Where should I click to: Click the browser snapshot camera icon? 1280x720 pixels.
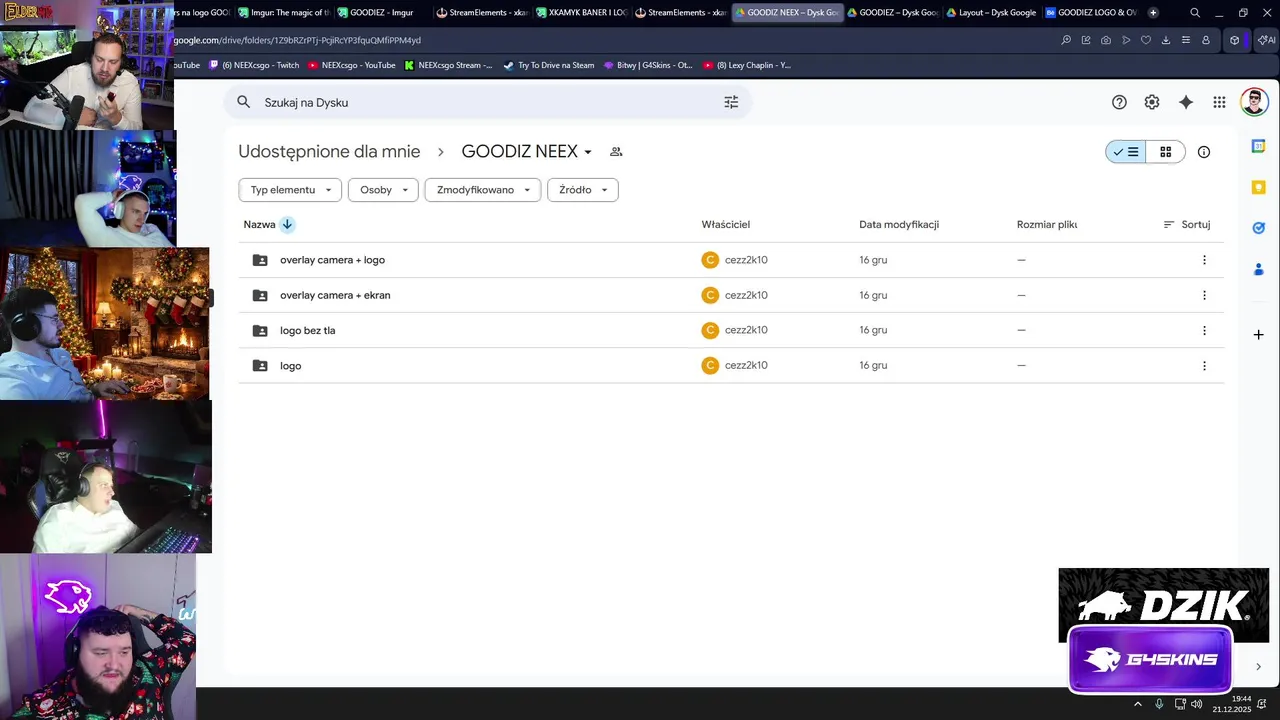coord(1106,40)
